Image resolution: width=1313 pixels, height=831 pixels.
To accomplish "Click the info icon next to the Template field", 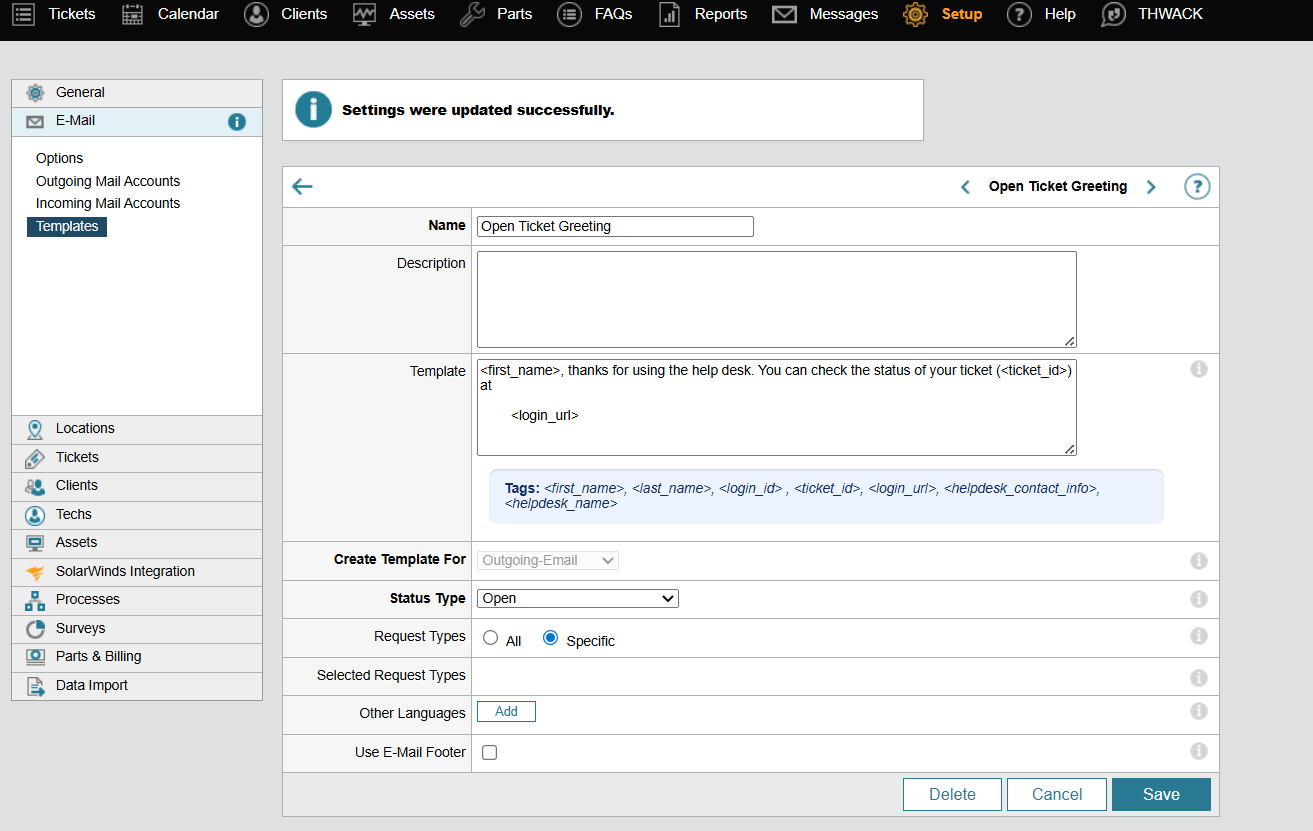I will coord(1198,370).
